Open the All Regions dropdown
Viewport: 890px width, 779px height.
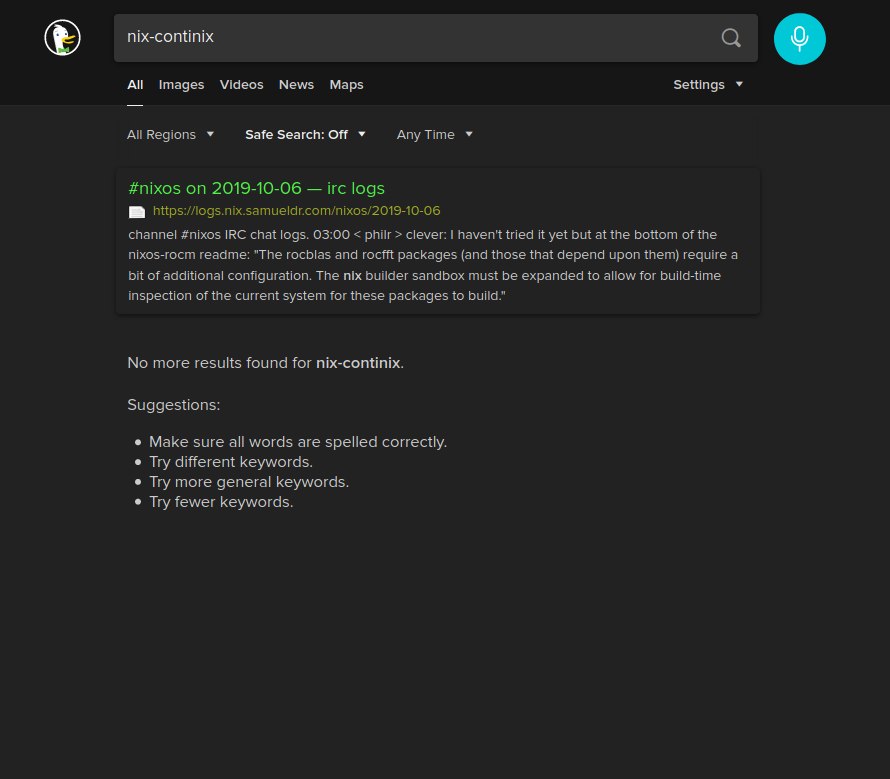coord(170,135)
